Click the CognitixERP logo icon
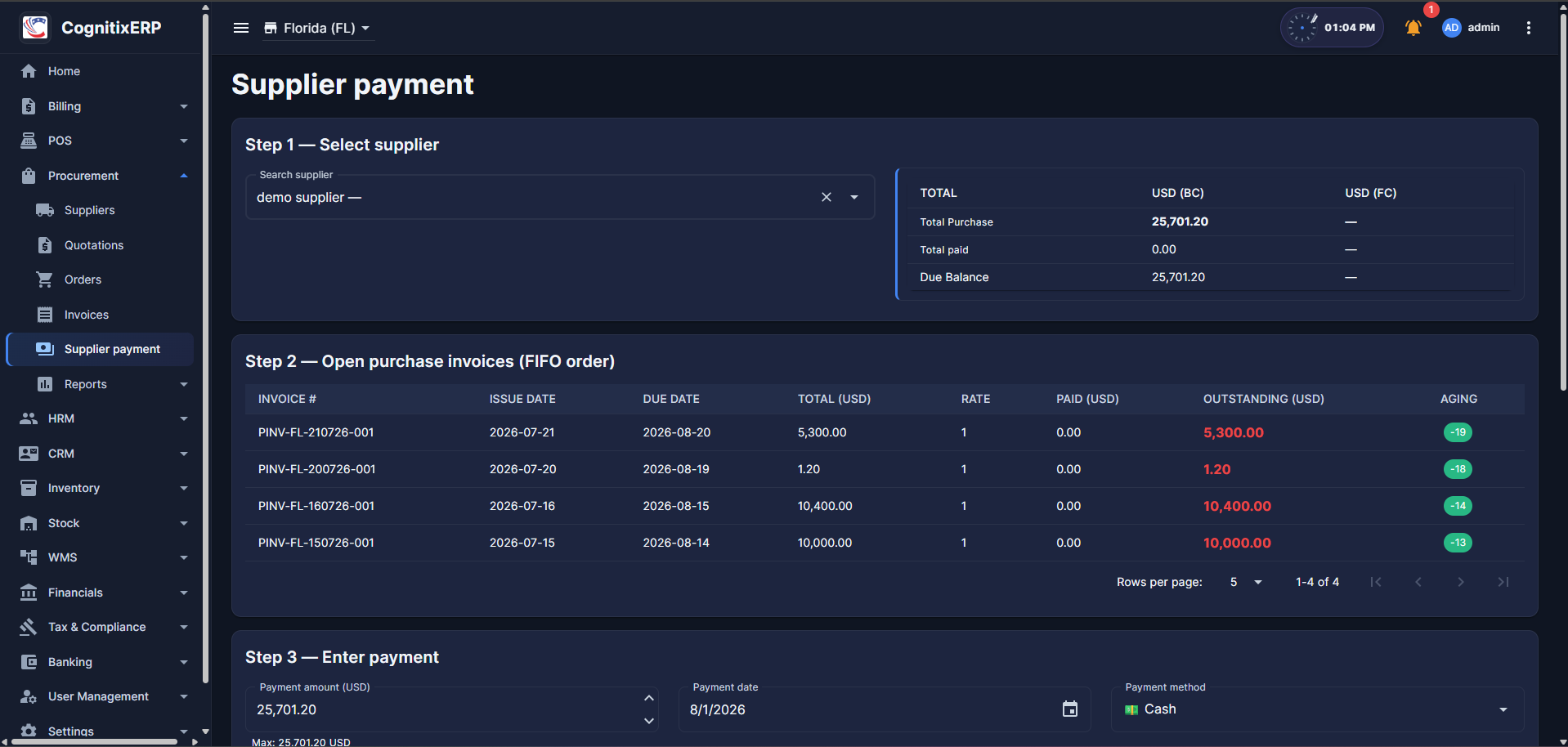The height and width of the screenshot is (747, 1568). click(x=35, y=28)
